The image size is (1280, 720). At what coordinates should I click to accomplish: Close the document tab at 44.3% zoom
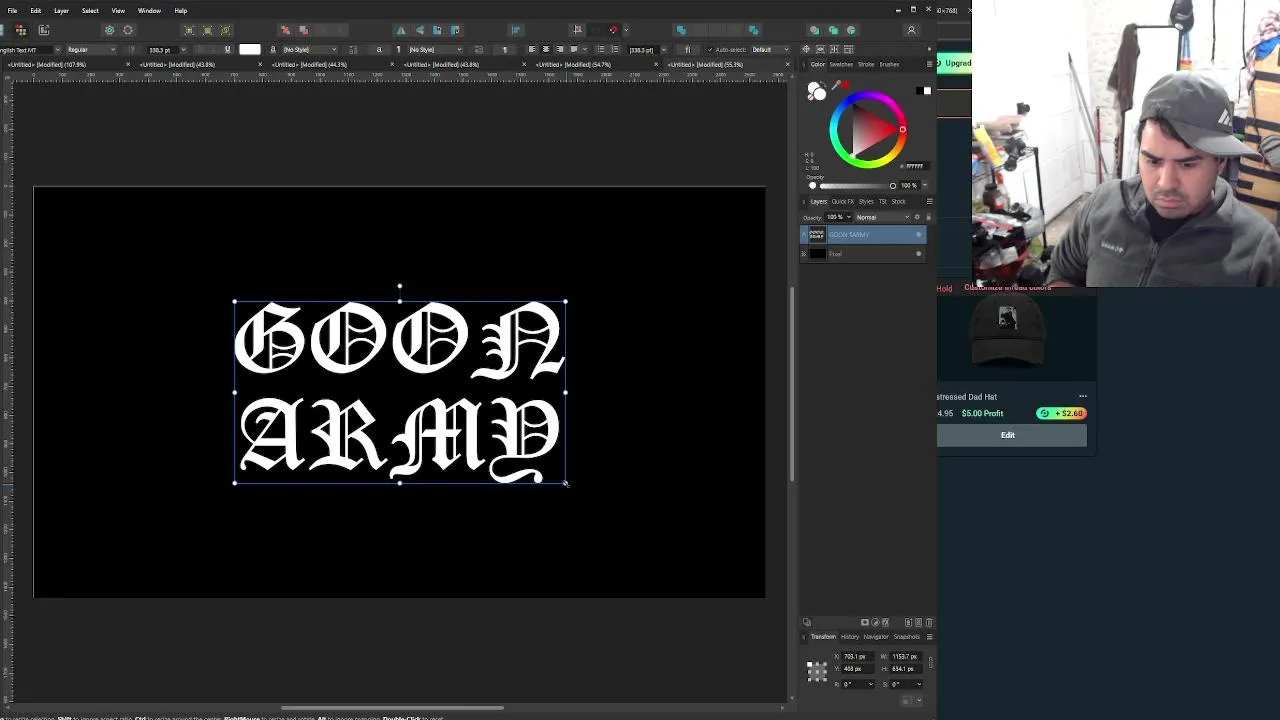[x=392, y=64]
